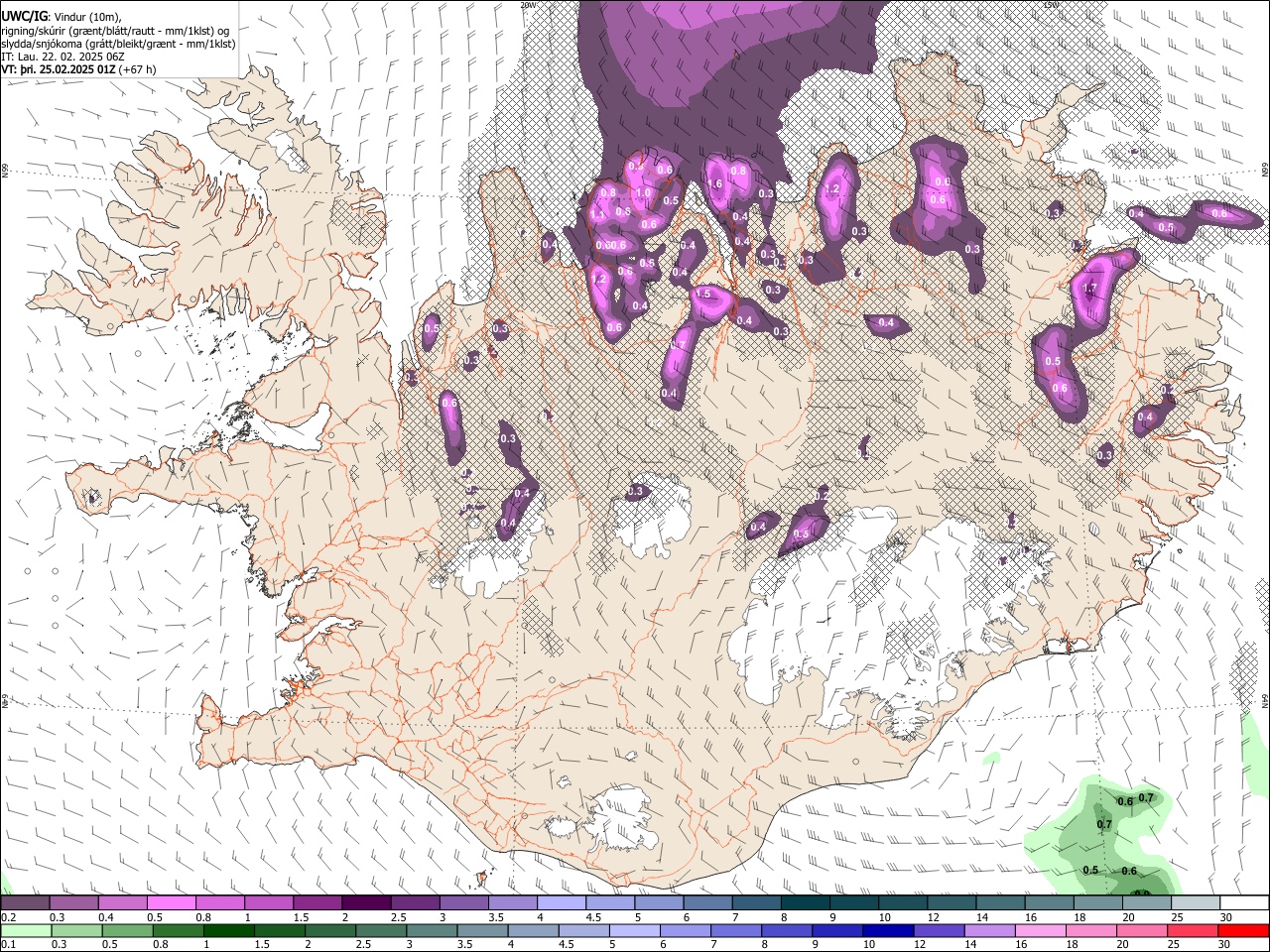Pick the snow scale swatch between 1 and 1.5
Screen dimensions: 1270x952
[x=268, y=903]
